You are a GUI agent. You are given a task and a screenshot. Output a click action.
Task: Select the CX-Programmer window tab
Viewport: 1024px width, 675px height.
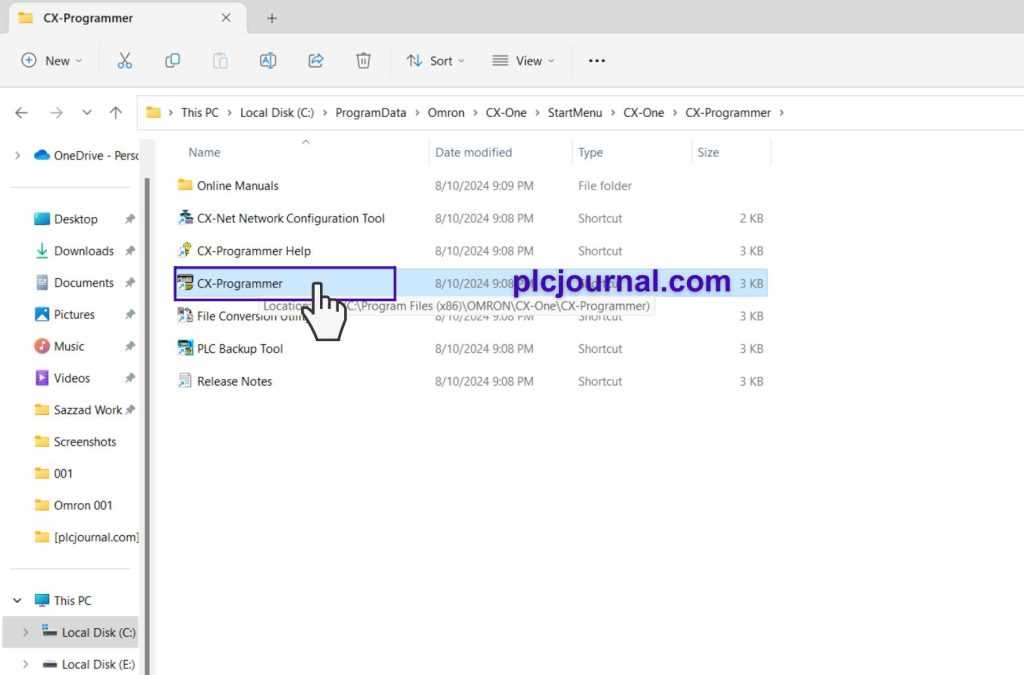(128, 18)
